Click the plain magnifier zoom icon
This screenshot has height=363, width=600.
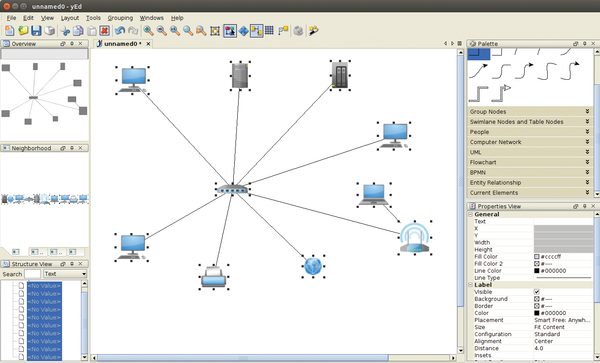click(x=188, y=31)
